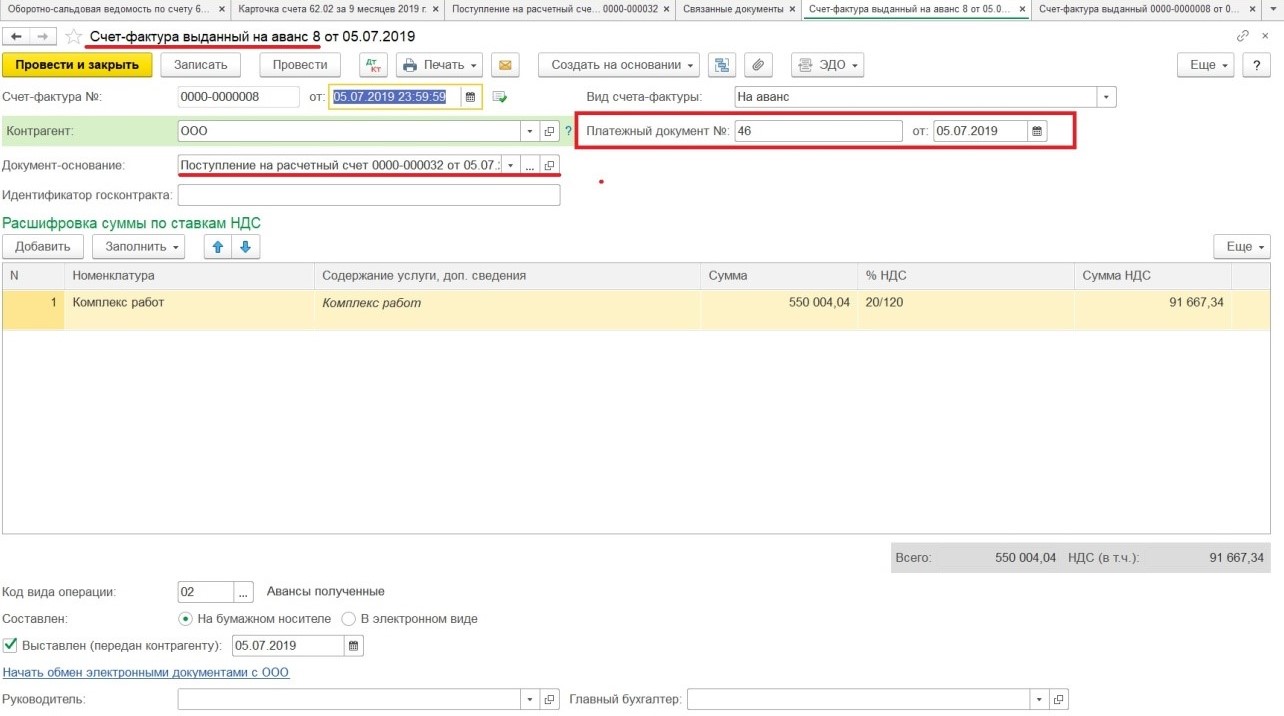Image resolution: width=1284 pixels, height=716 pixels.
Task: Open Начать обмен электронными документами link
Action: tap(146, 673)
